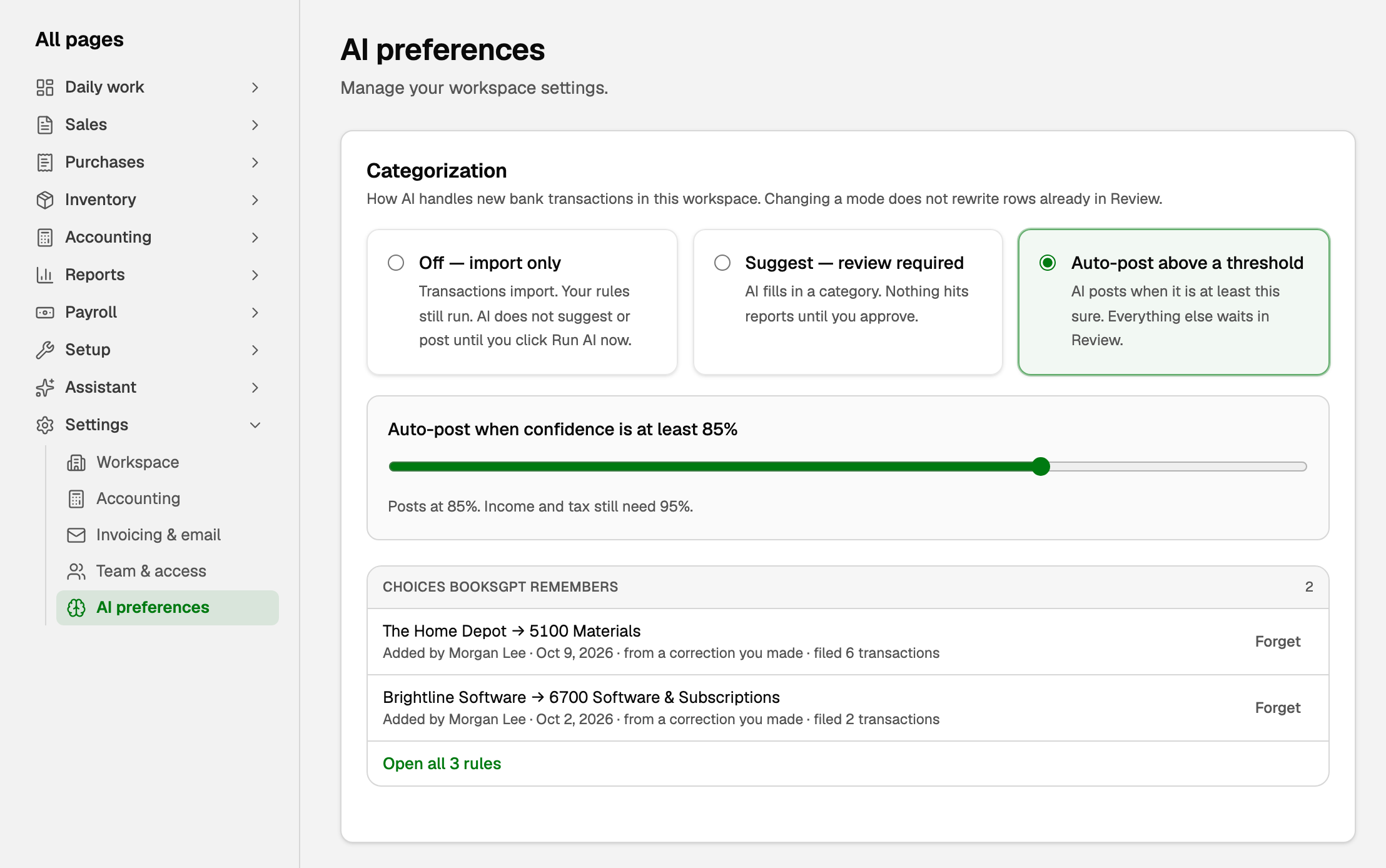Select the Off — import only radio
This screenshot has height=868, width=1386.
[396, 263]
